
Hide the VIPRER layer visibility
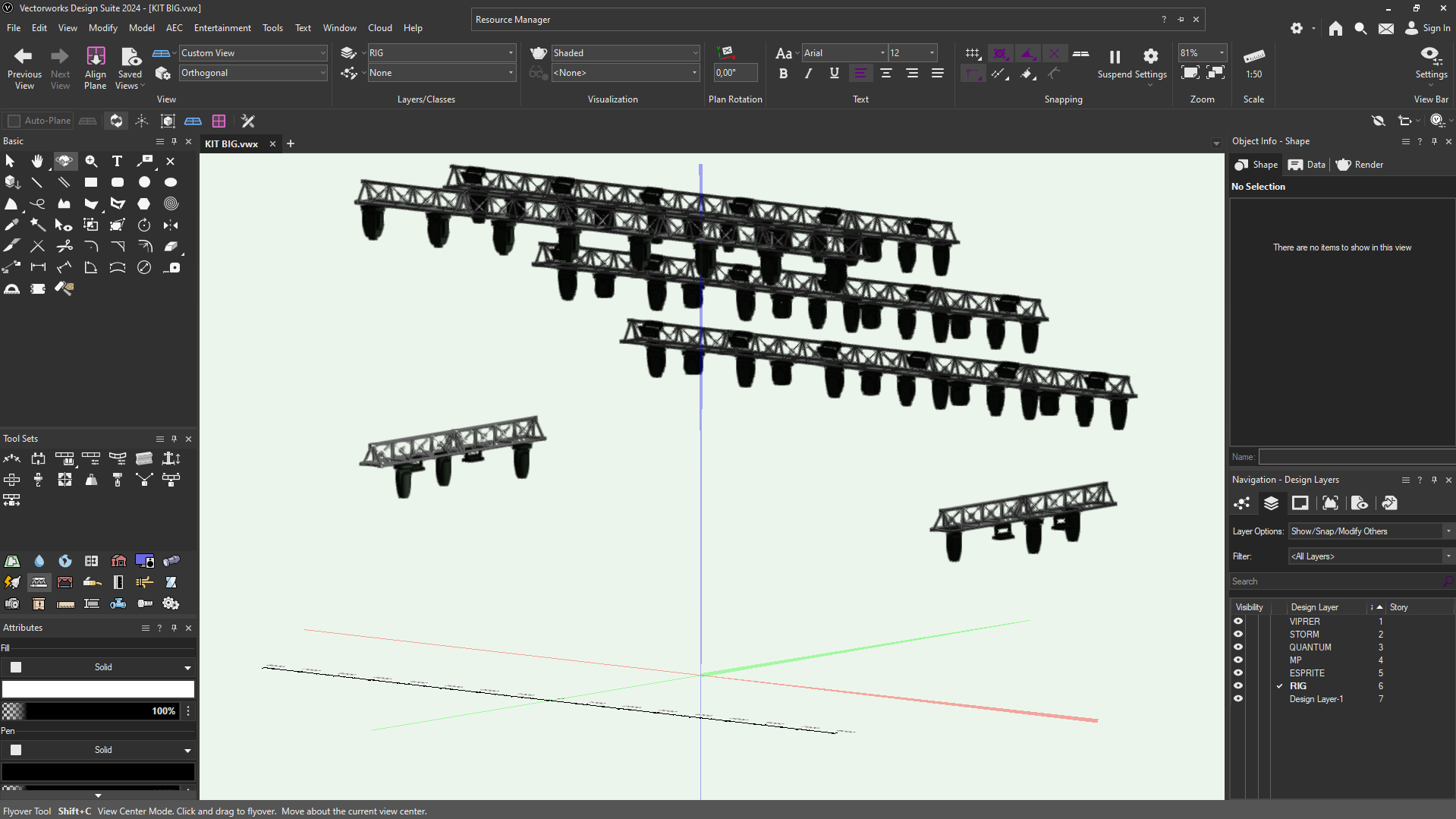click(1238, 622)
